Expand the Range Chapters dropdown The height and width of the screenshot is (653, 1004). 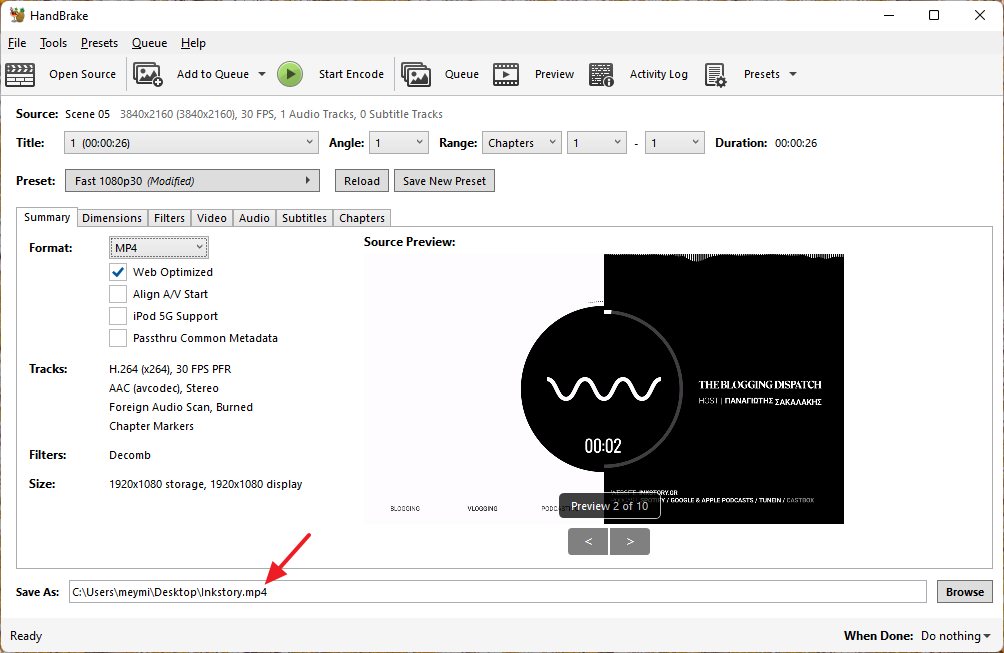[x=521, y=143]
